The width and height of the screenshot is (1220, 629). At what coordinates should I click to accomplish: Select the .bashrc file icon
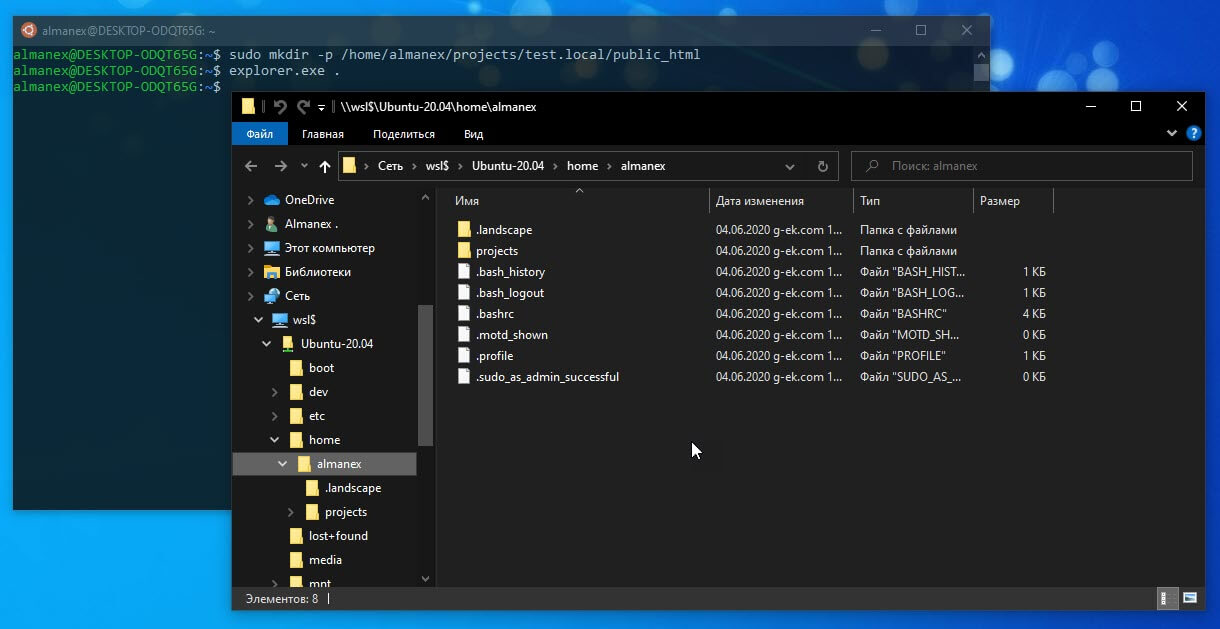pyautogui.click(x=464, y=314)
